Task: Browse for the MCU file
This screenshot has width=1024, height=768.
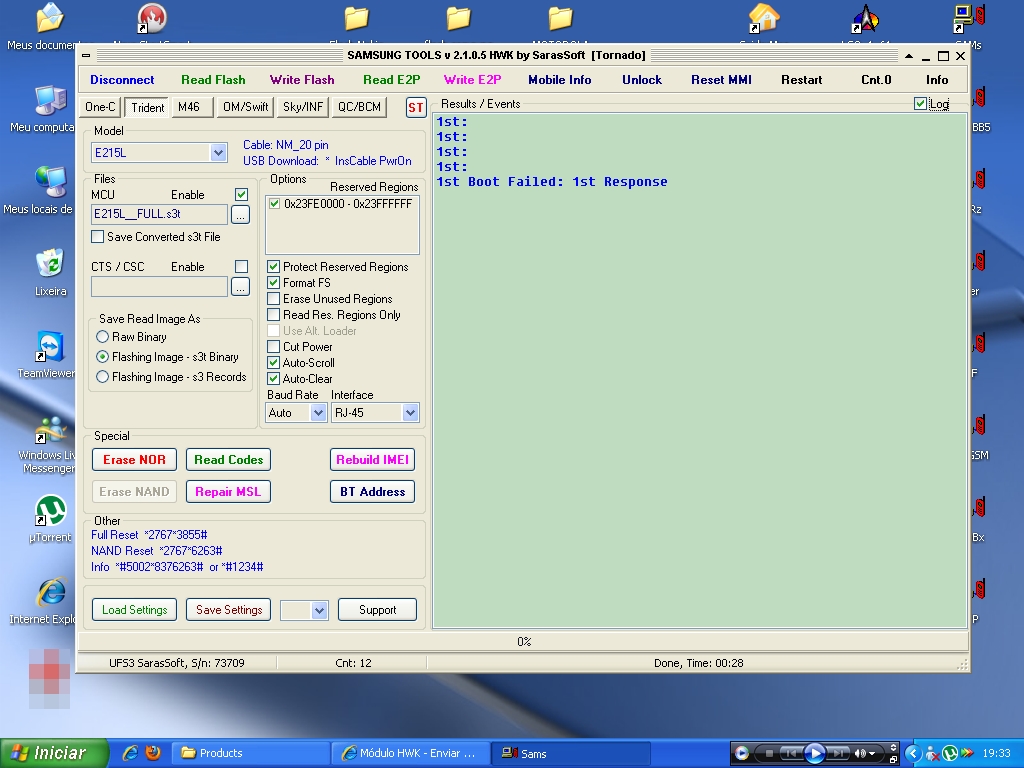Action: pos(240,214)
